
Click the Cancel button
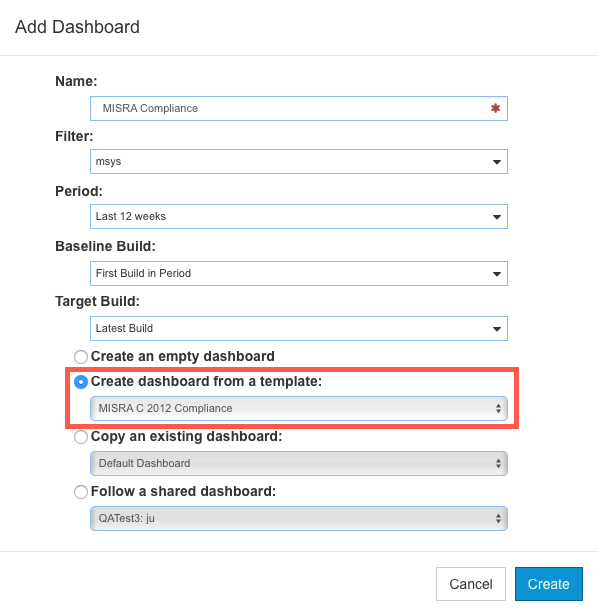tap(471, 584)
